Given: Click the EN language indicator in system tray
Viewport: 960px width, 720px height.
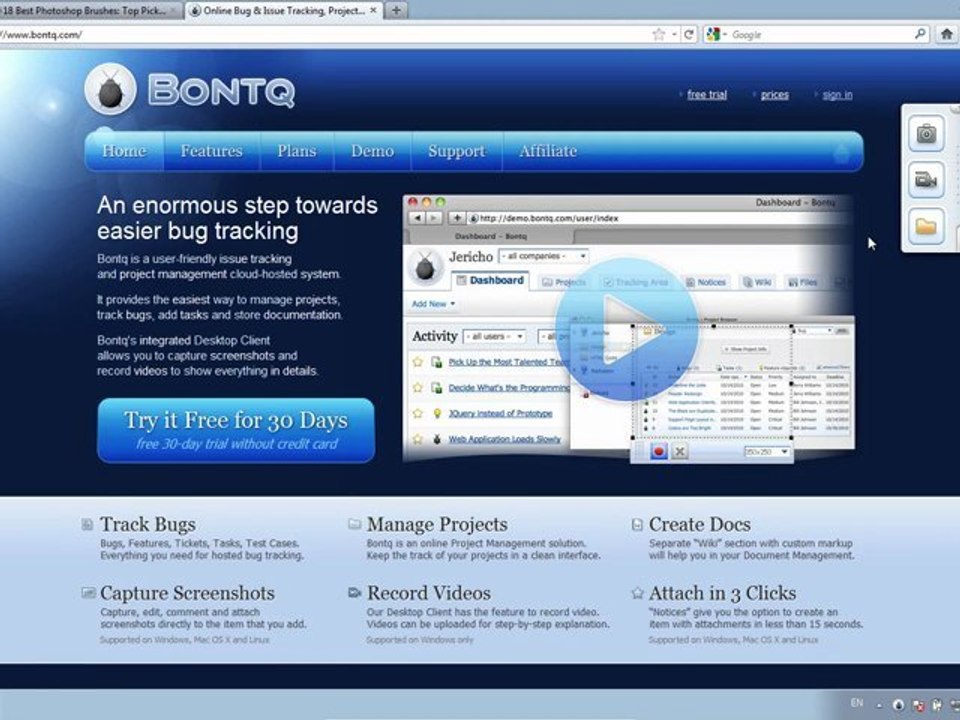Looking at the screenshot, I should (x=857, y=703).
